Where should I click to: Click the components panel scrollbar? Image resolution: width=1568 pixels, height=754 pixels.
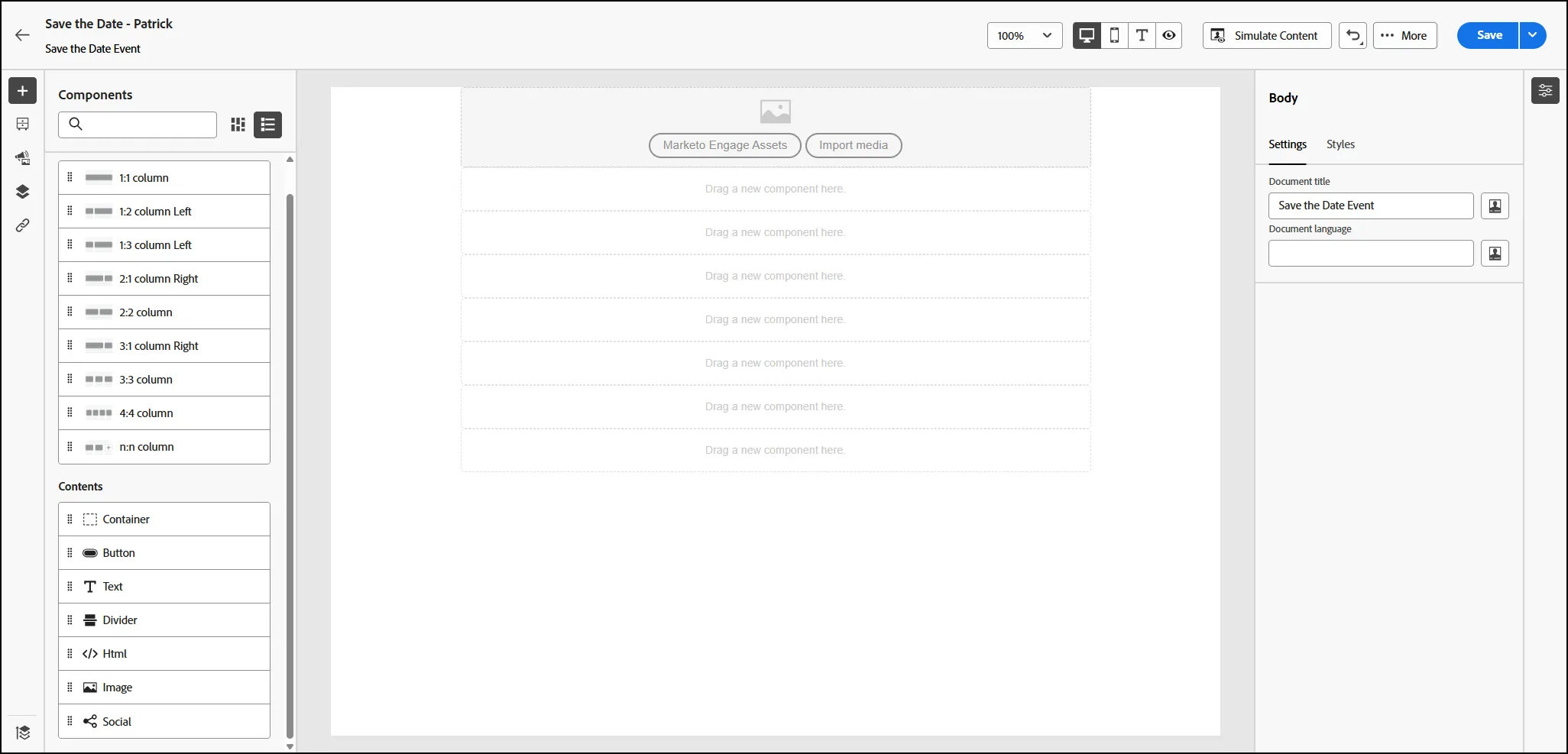290,466
